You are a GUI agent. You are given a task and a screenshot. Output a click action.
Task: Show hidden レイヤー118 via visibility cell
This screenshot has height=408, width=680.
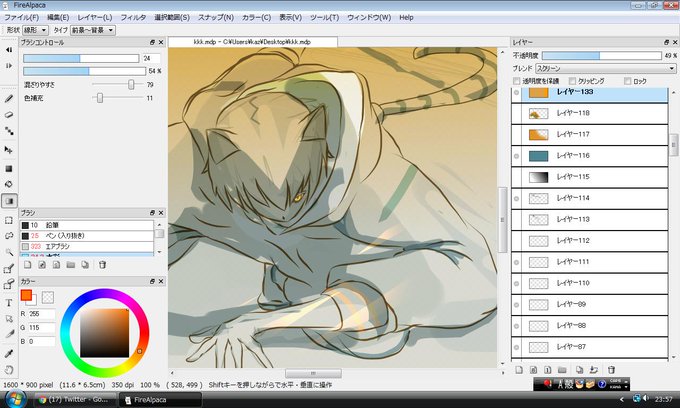tap(517, 113)
